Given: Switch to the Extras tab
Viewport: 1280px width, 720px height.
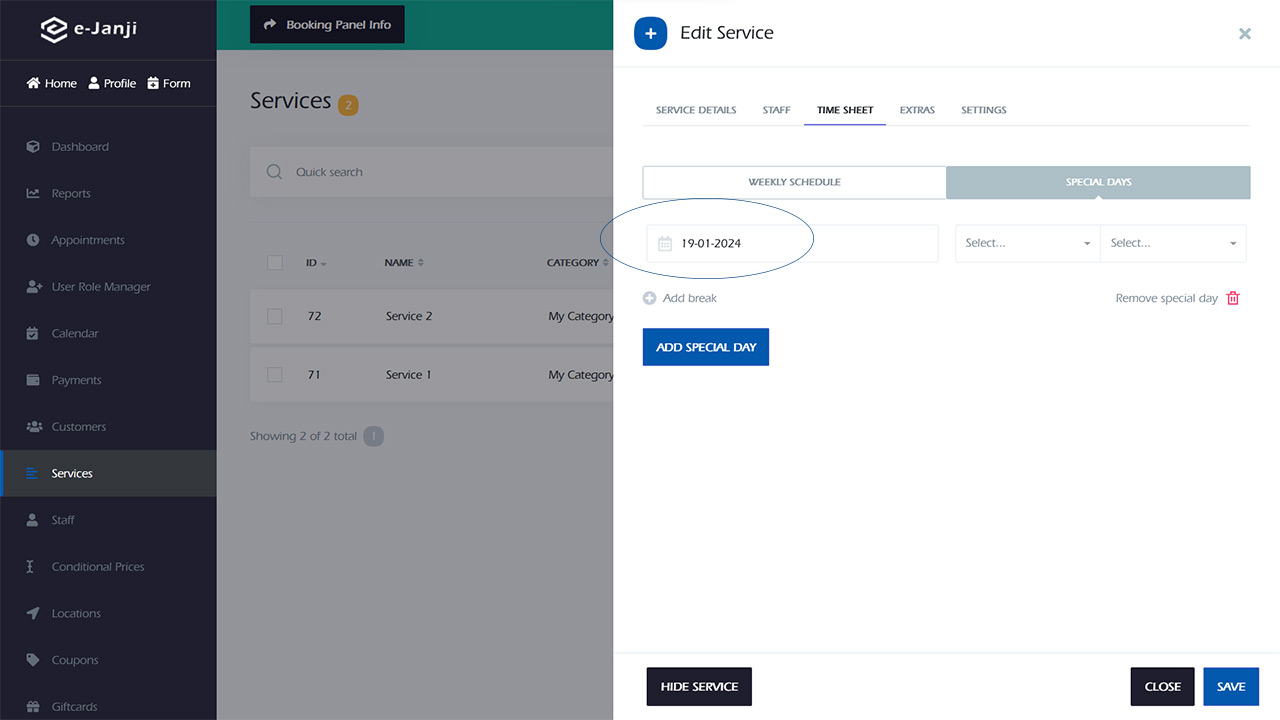Looking at the screenshot, I should [917, 110].
